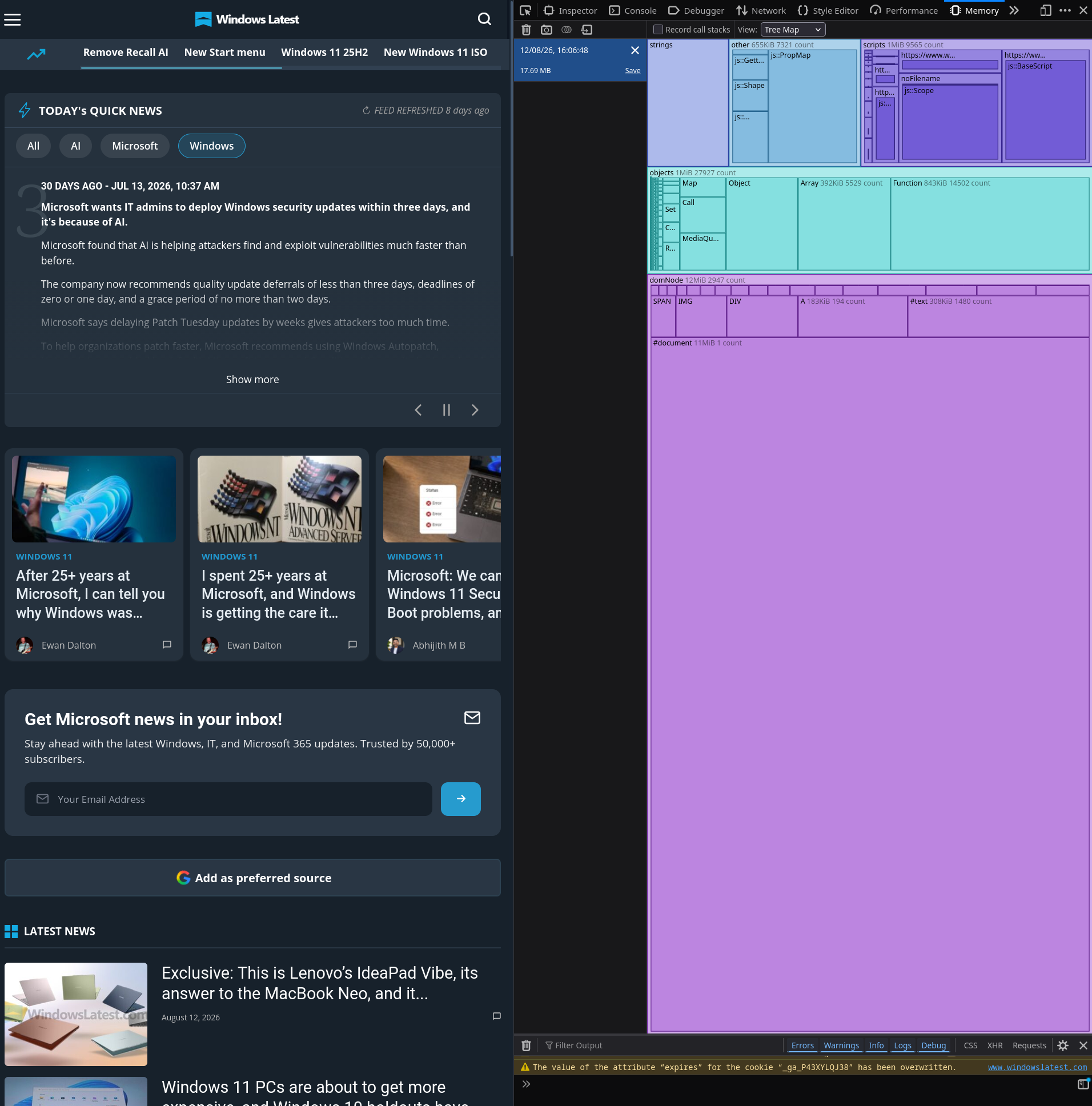This screenshot has width=1092, height=1106.
Task: Select the Windows news filter
Action: [x=211, y=146]
